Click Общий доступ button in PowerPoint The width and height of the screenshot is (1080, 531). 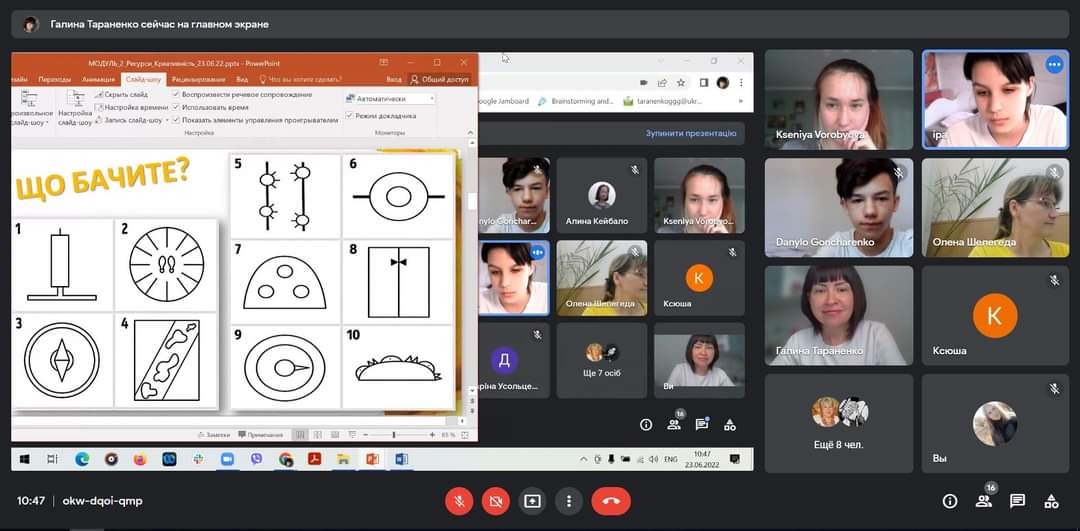(x=441, y=79)
